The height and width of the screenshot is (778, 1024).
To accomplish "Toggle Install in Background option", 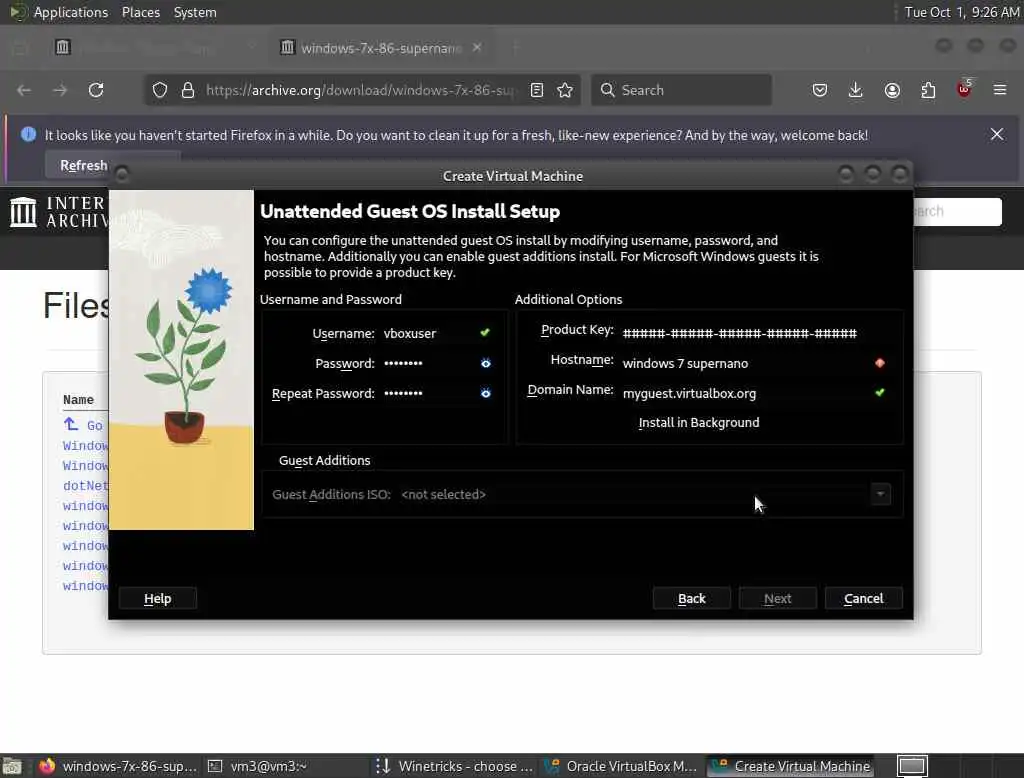I will 699,423.
